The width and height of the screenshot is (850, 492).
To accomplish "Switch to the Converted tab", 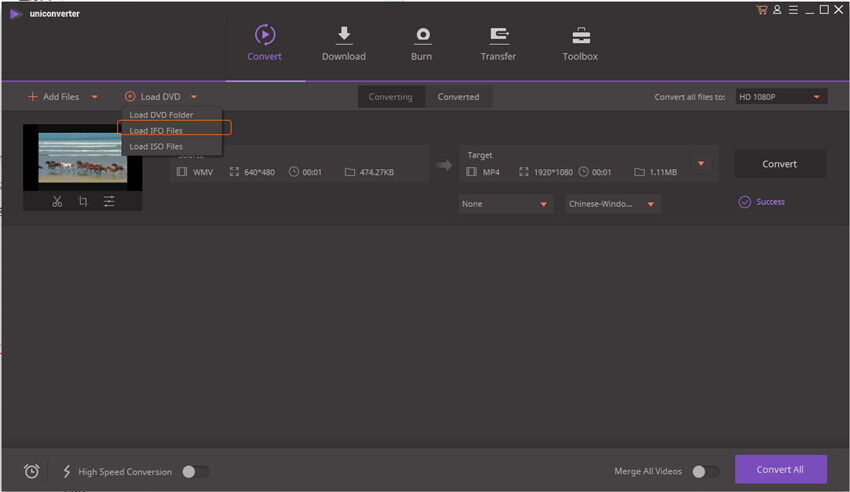I will (x=458, y=97).
